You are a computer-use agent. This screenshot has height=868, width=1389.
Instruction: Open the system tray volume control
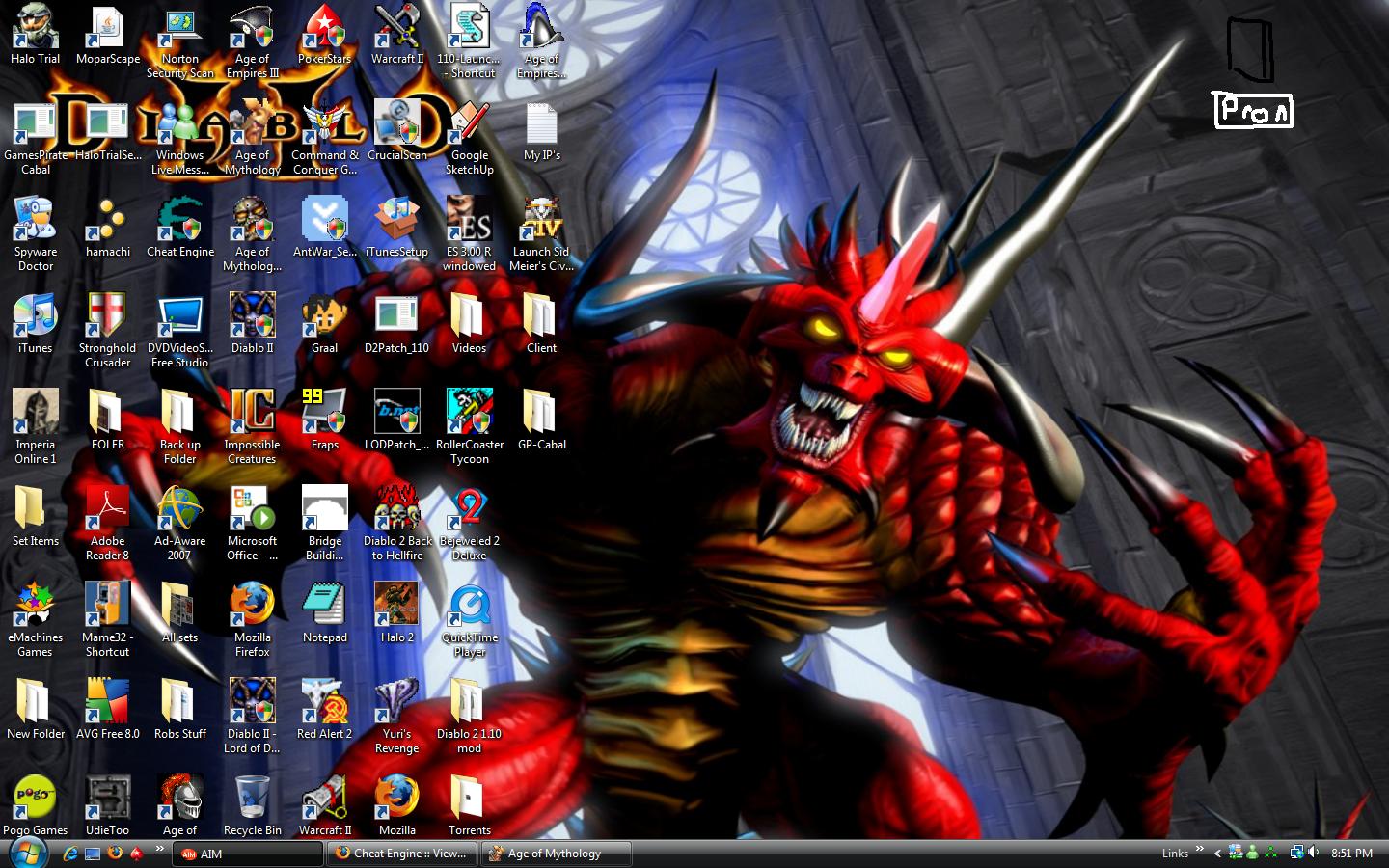1313,853
